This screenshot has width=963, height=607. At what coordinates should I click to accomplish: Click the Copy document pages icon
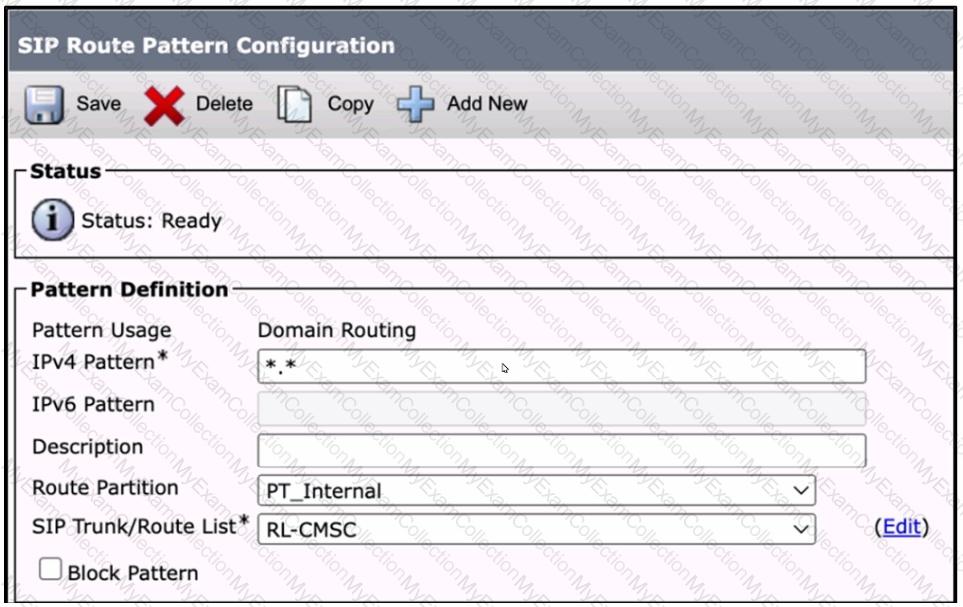point(294,105)
